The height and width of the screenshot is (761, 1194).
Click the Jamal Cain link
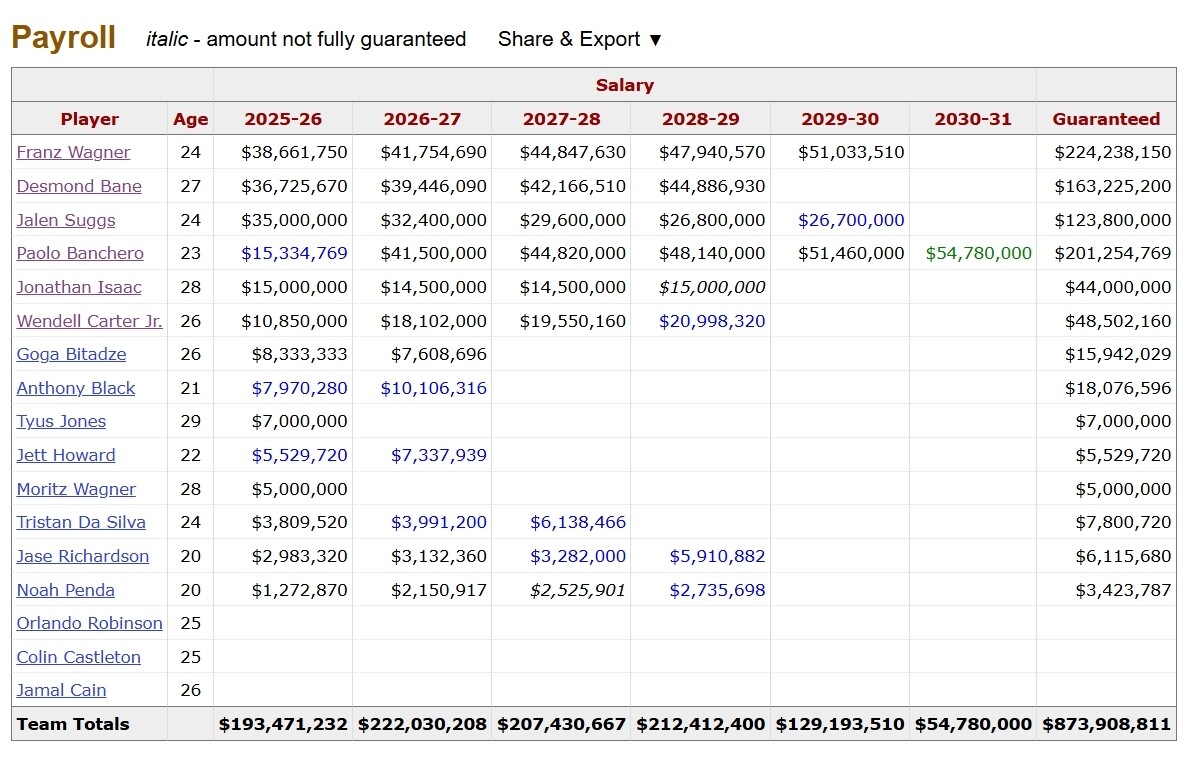pyautogui.click(x=61, y=690)
